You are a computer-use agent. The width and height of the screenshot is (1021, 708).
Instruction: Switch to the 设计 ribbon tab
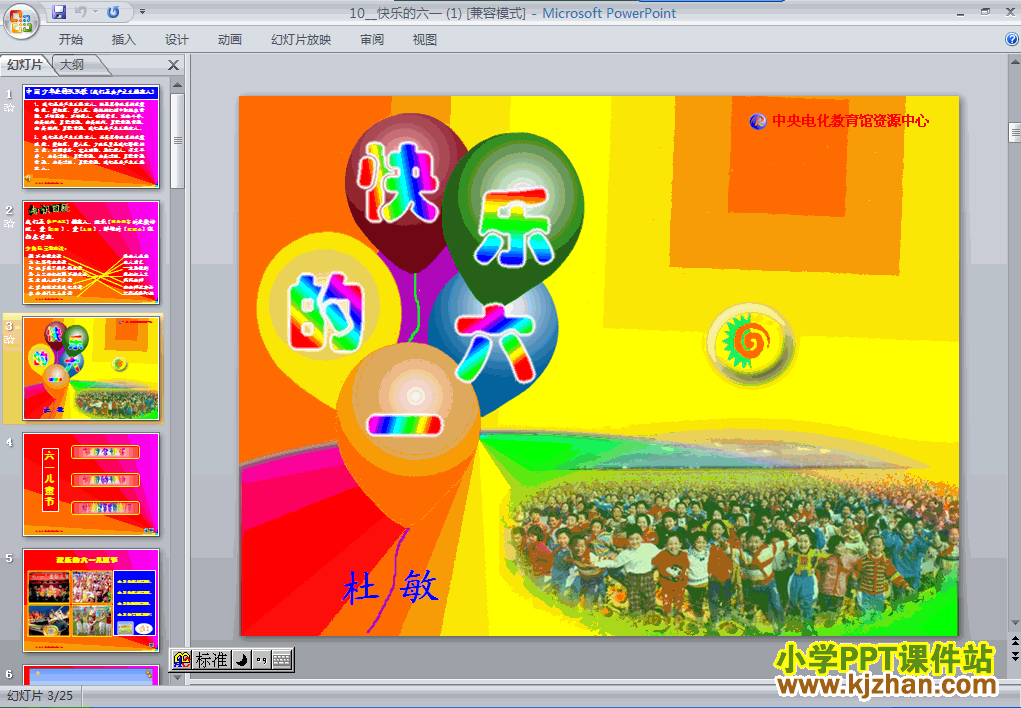[x=176, y=40]
